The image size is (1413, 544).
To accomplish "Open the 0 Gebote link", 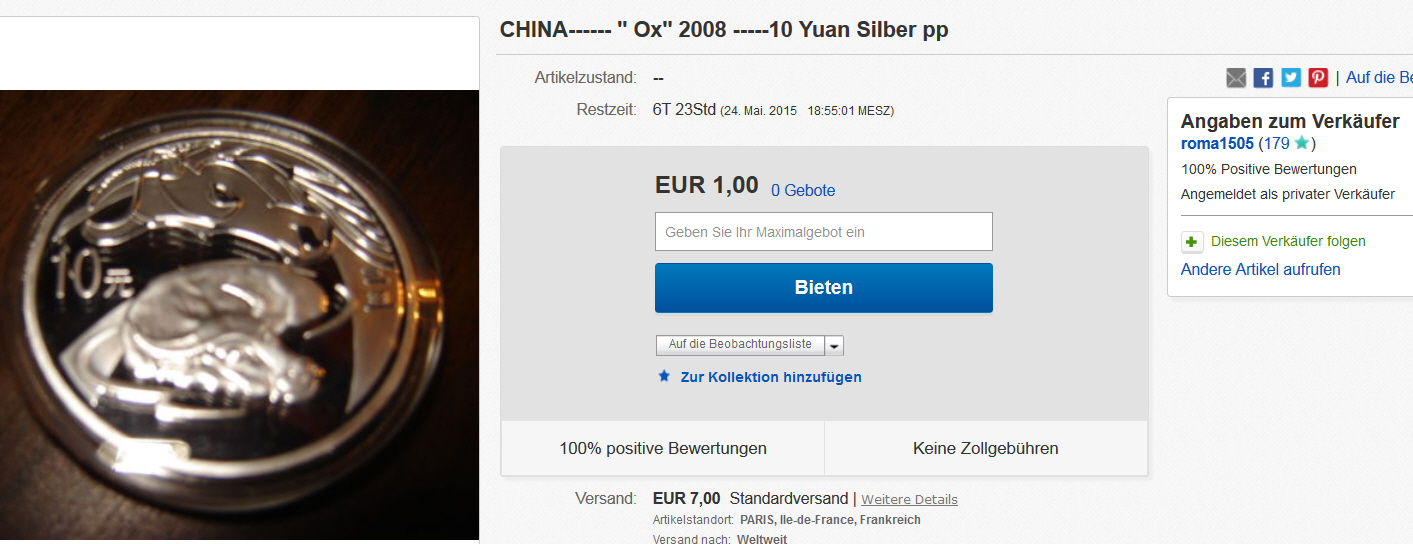I will (x=803, y=190).
